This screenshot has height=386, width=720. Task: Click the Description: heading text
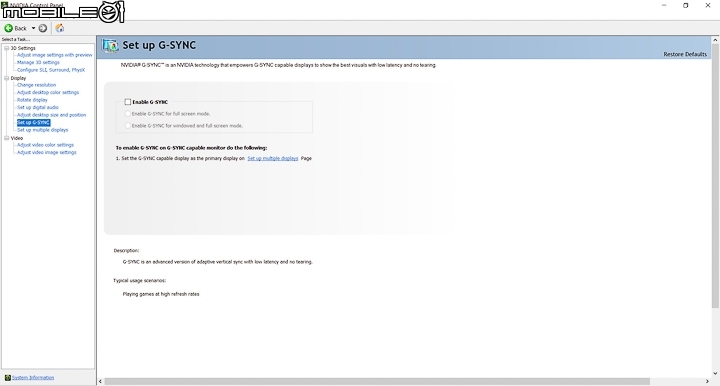[126, 251]
